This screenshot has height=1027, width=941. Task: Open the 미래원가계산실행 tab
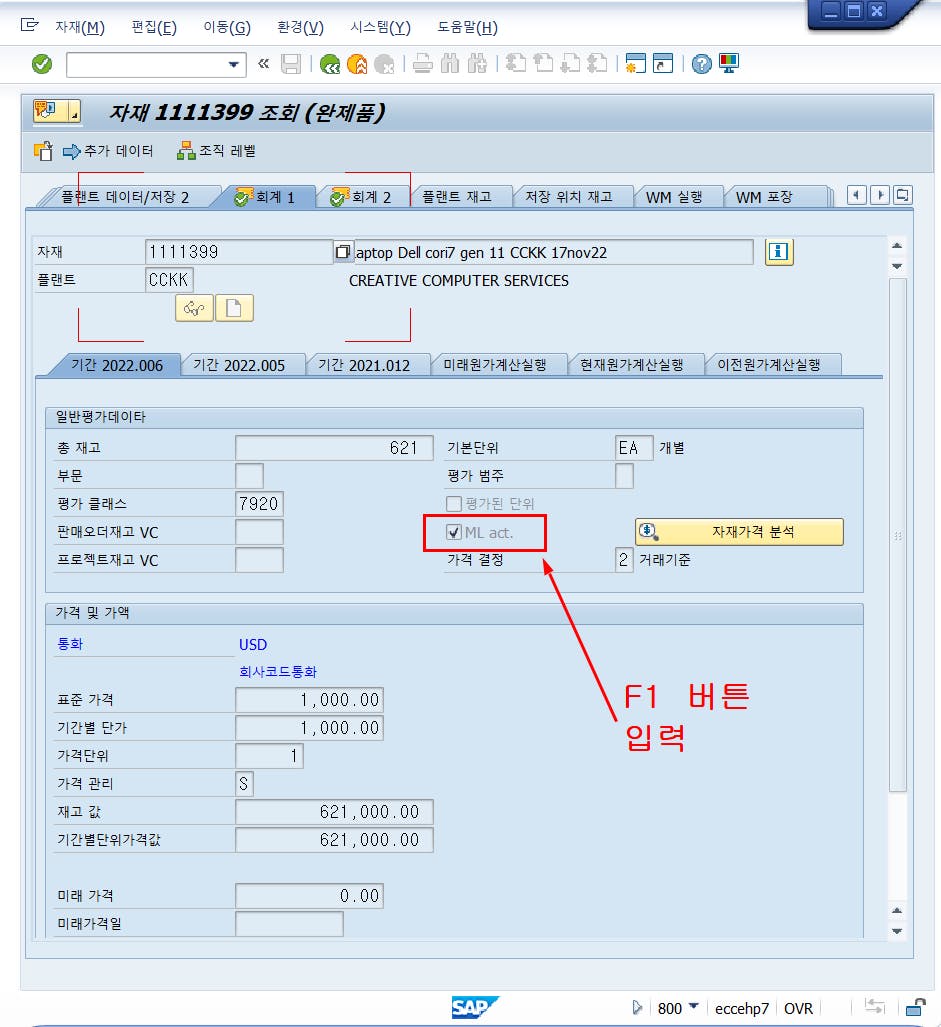click(494, 365)
